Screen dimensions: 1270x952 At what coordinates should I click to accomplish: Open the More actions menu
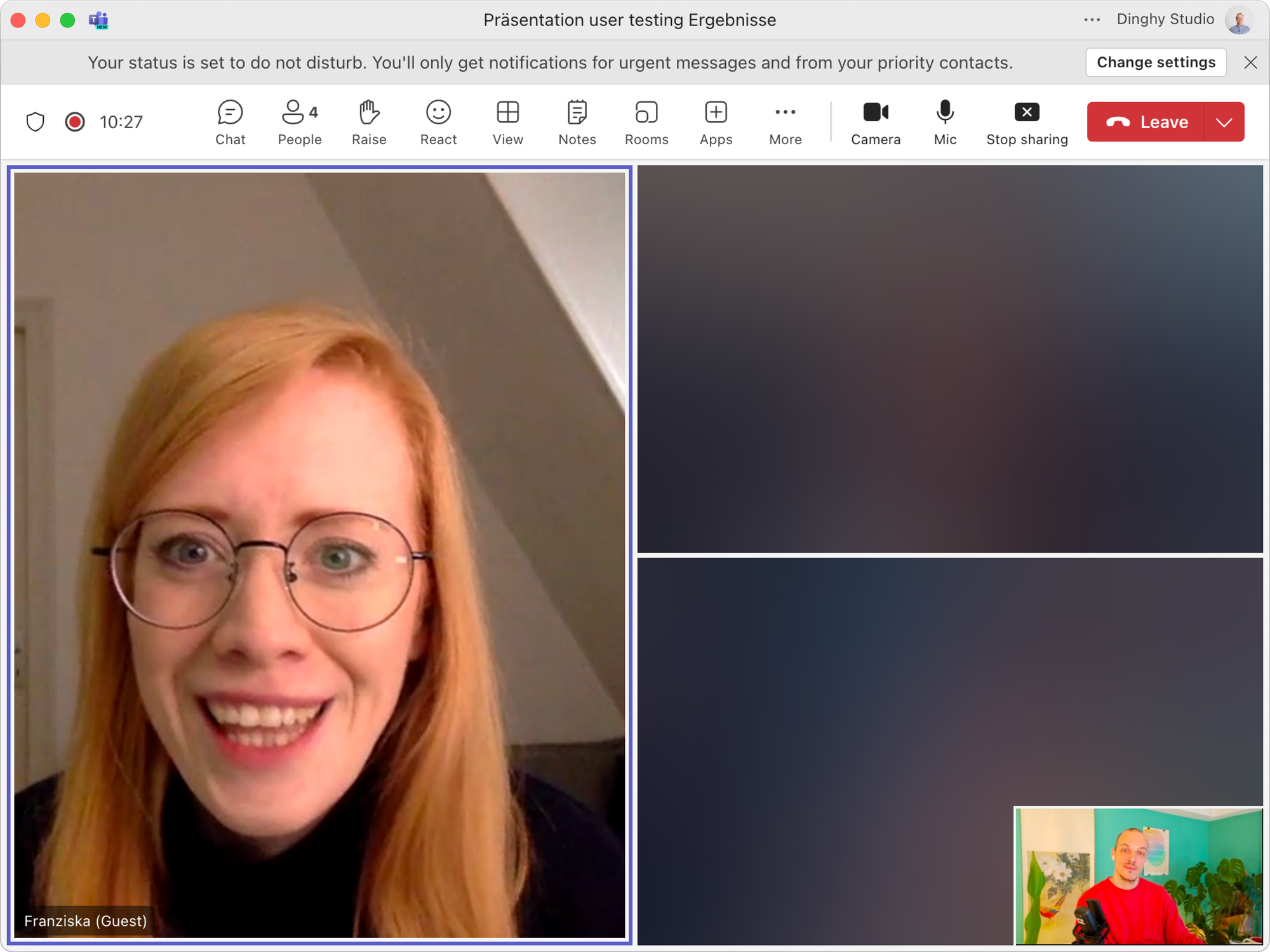[x=785, y=122]
